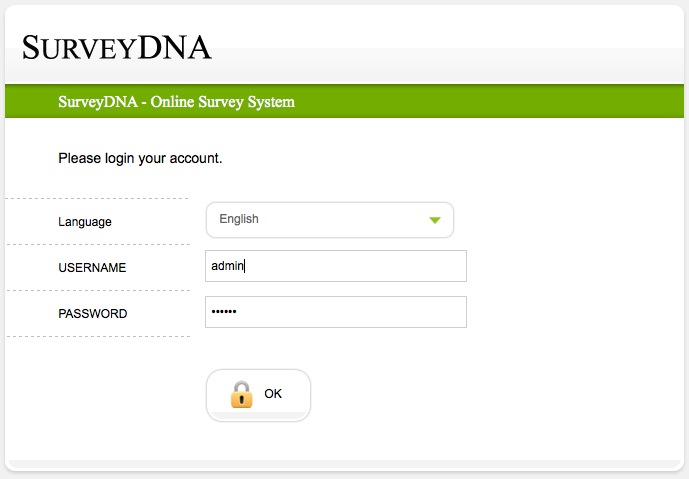
Task: Focus the USERNAME input field
Action: click(335, 266)
